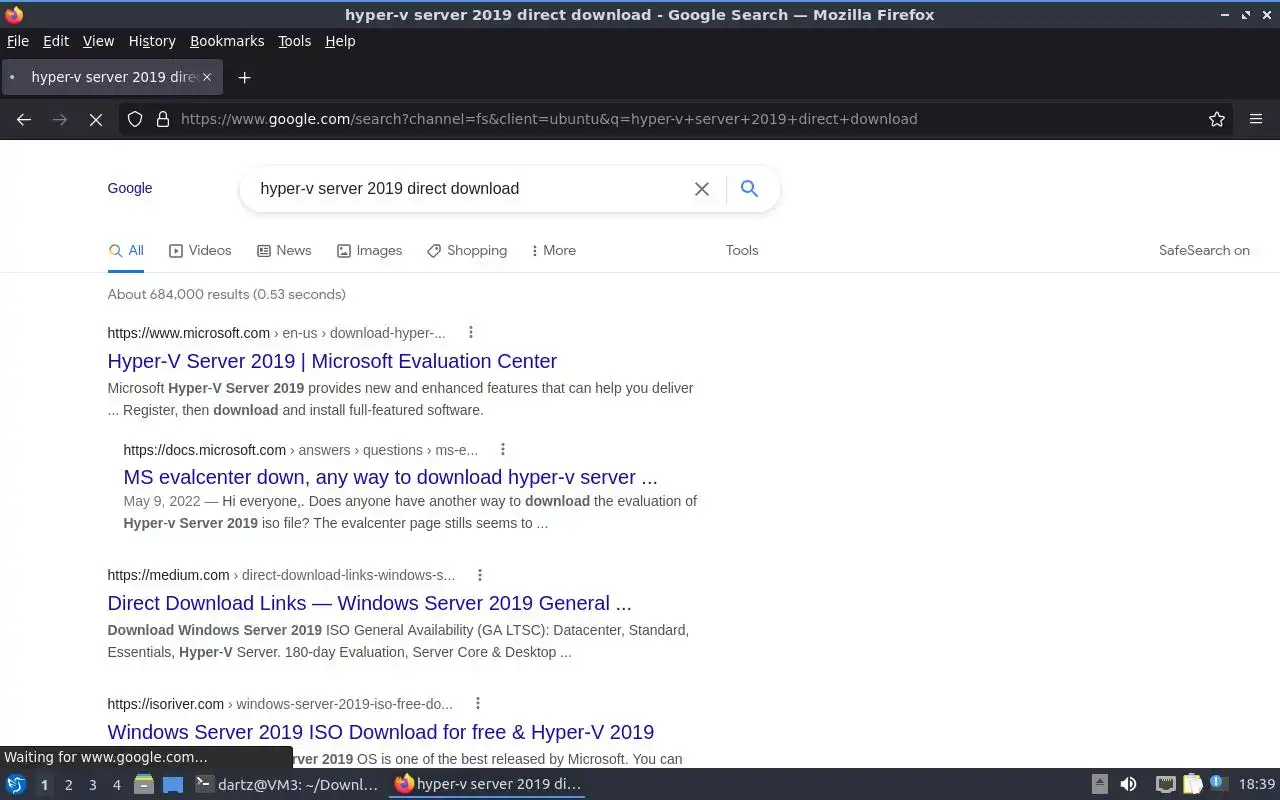Switch to workspace 3
This screenshot has width=1280, height=800.
pos(93,785)
